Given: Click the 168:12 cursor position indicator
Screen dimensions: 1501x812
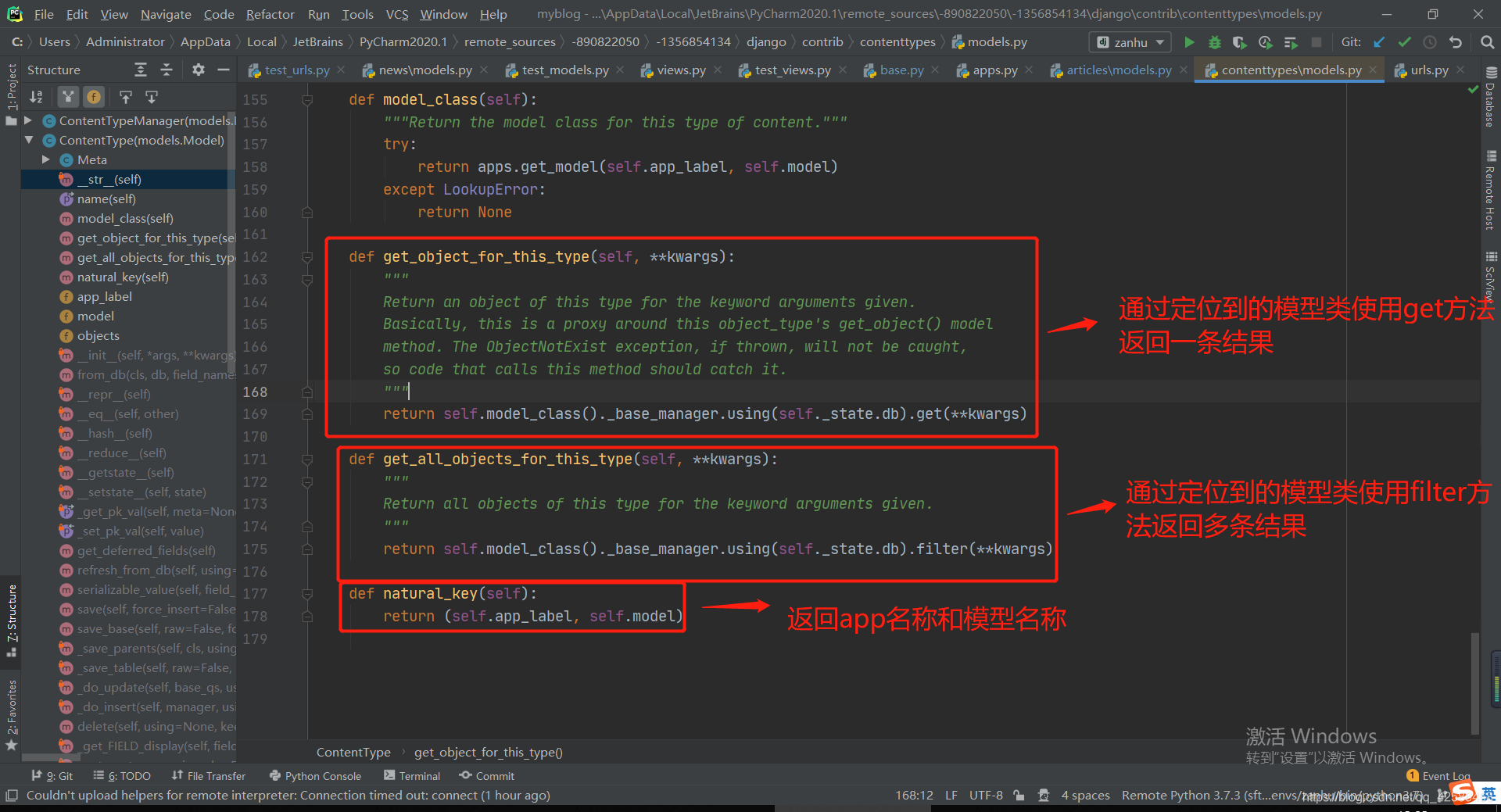Looking at the screenshot, I should click(914, 796).
